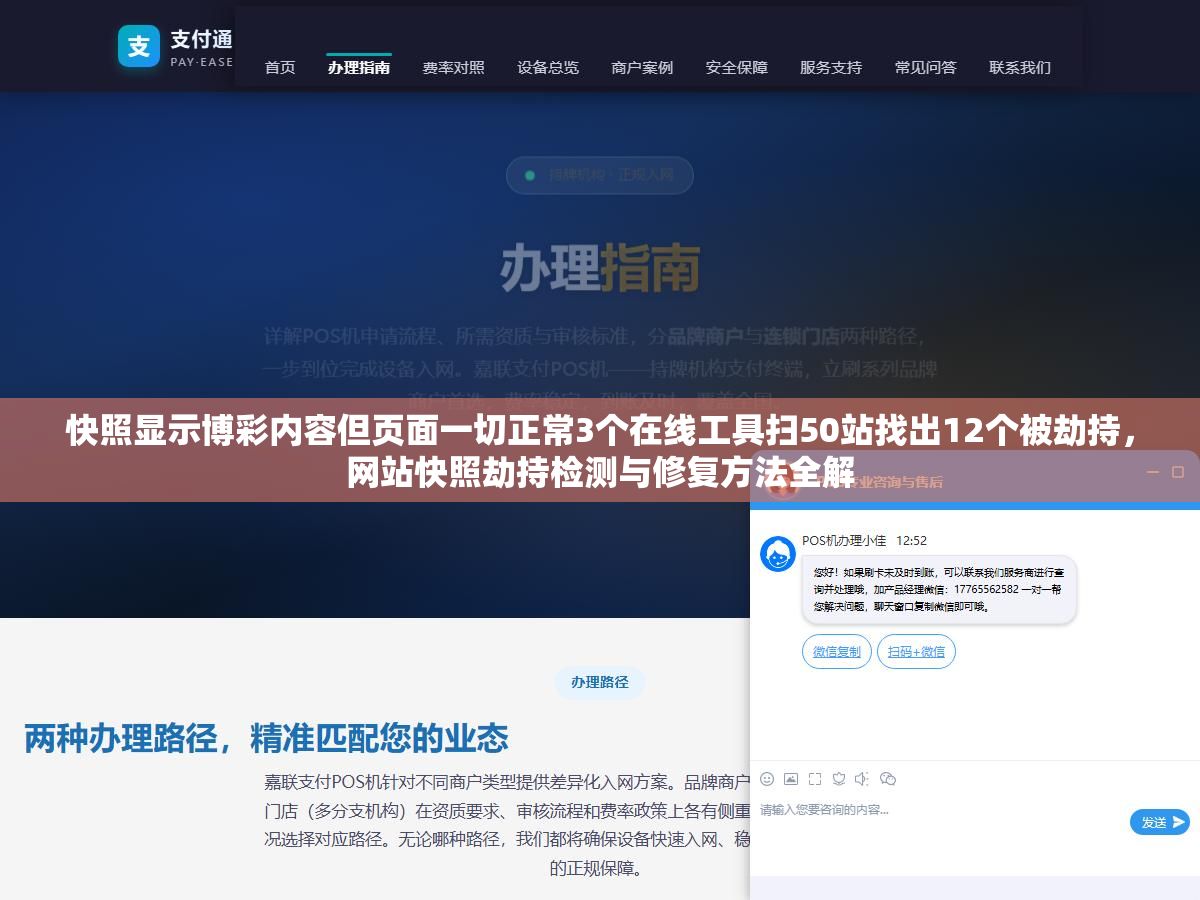Open the emoji picker in chat
Viewport: 1200px width, 900px height.
(767, 779)
